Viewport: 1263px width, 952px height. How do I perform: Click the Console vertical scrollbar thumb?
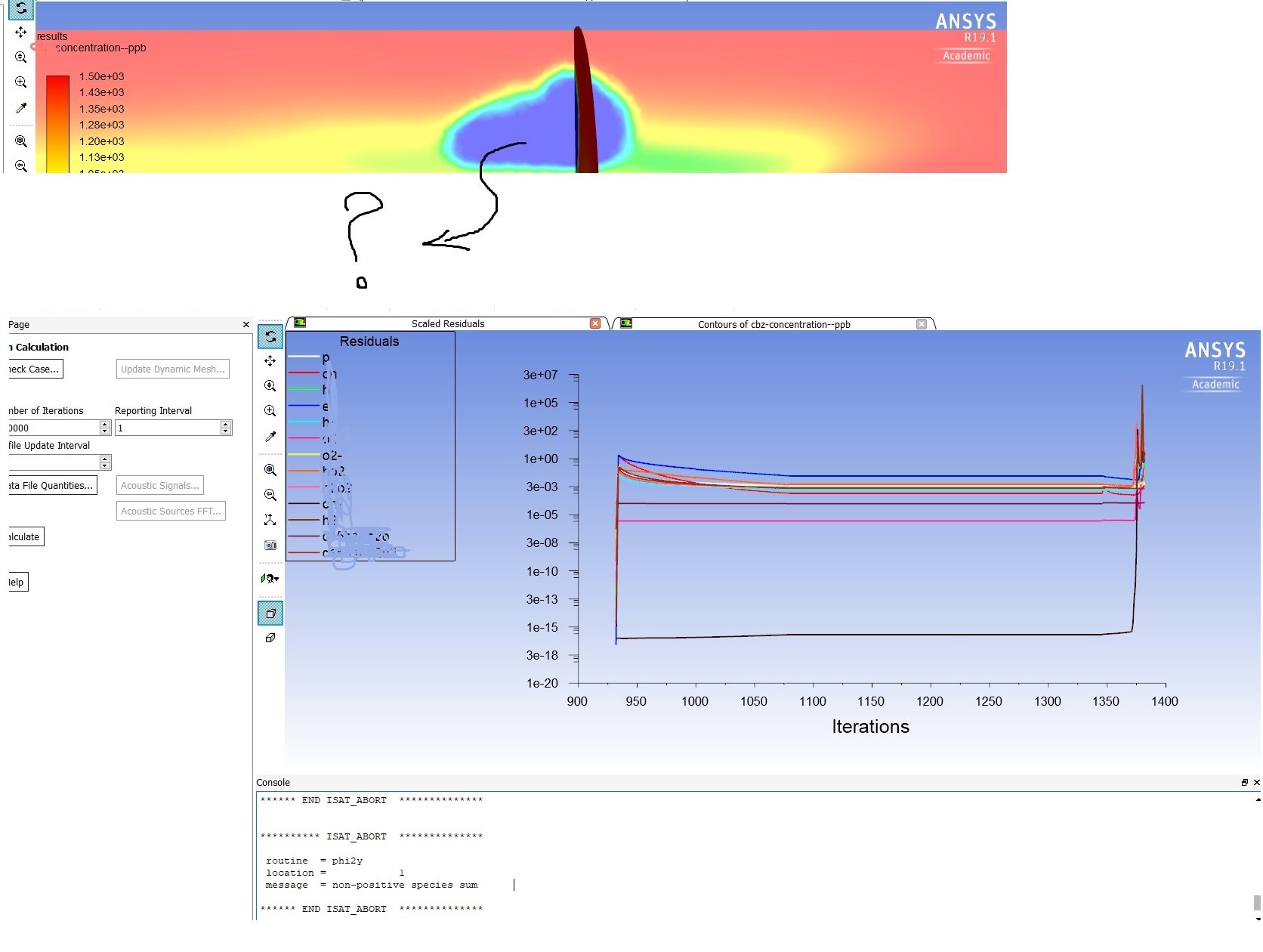[x=1257, y=903]
